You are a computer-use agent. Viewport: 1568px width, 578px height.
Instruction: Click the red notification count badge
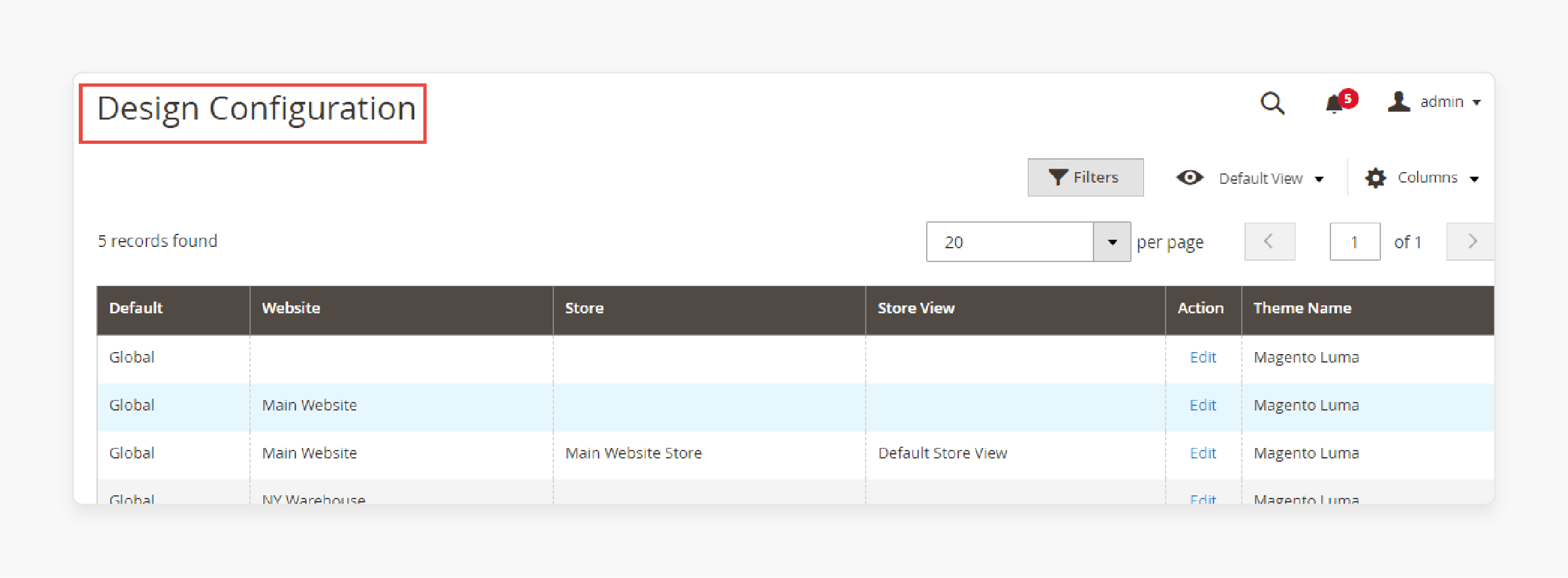coord(1348,99)
